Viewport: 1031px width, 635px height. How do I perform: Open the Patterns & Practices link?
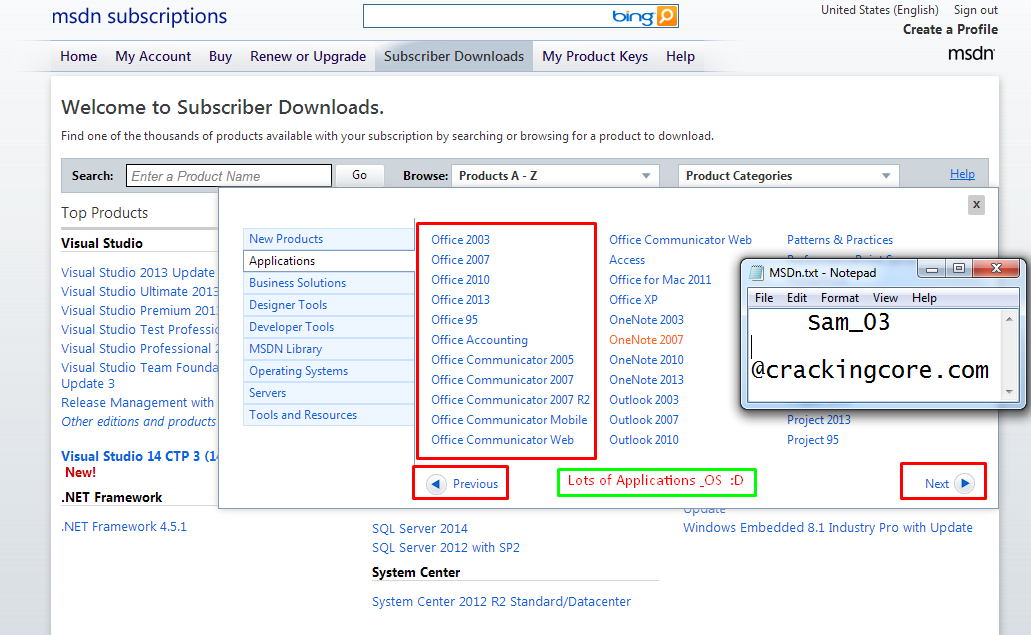click(840, 240)
